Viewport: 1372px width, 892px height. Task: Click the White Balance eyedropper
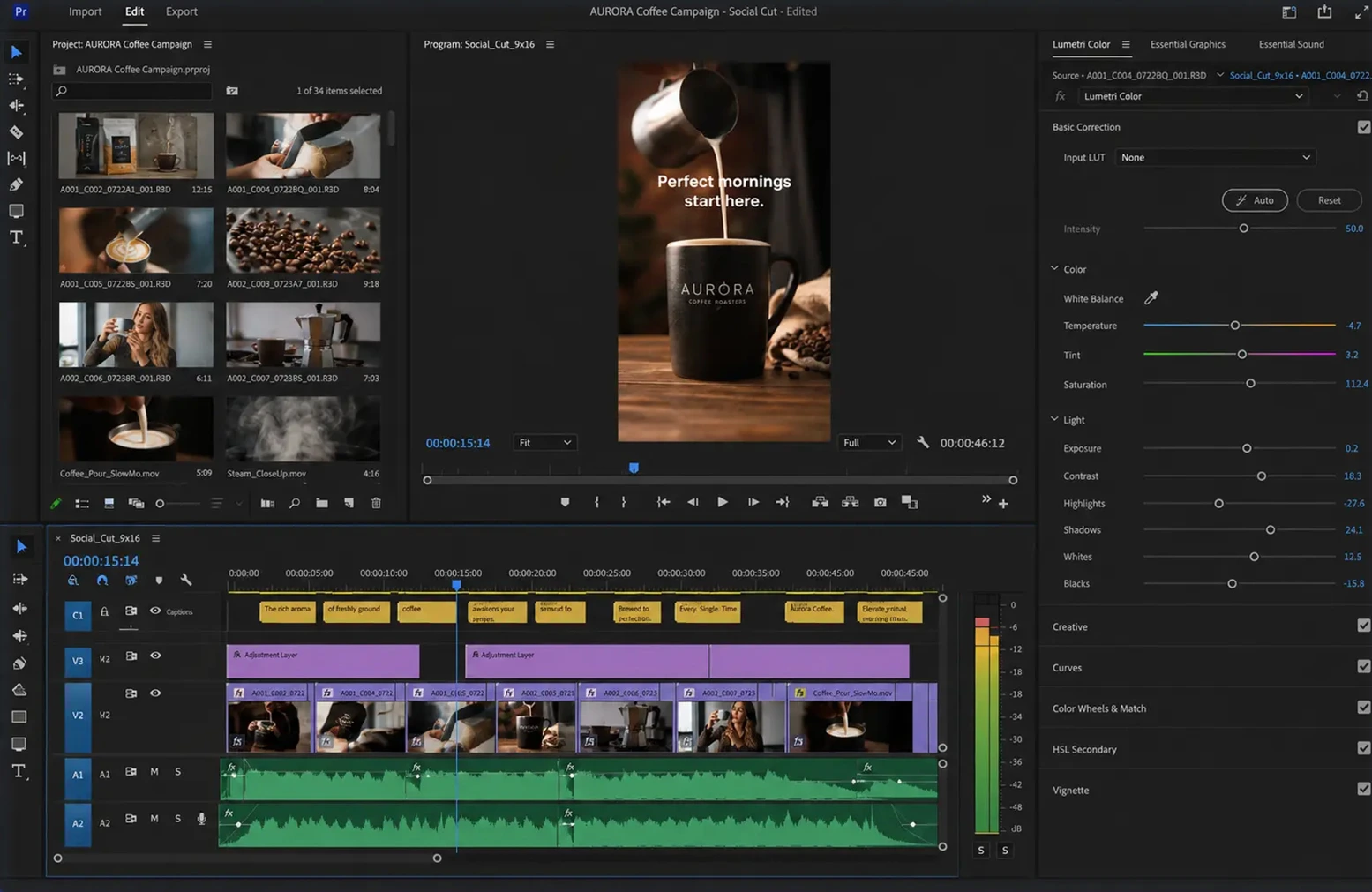[x=1151, y=298]
